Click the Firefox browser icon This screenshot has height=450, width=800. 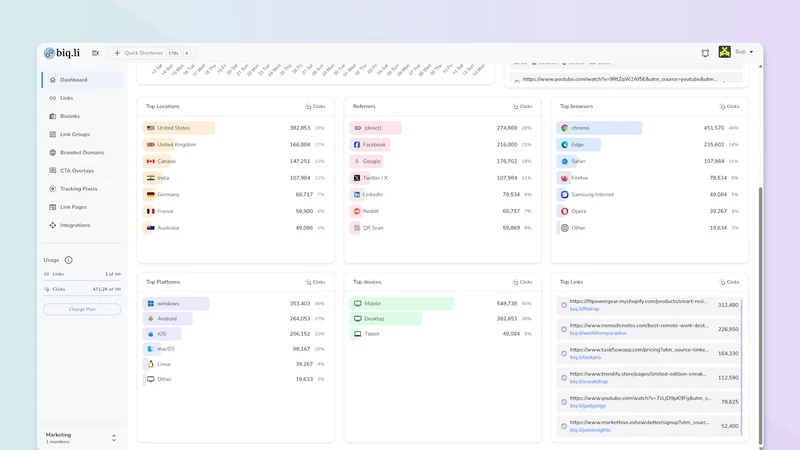click(565, 178)
